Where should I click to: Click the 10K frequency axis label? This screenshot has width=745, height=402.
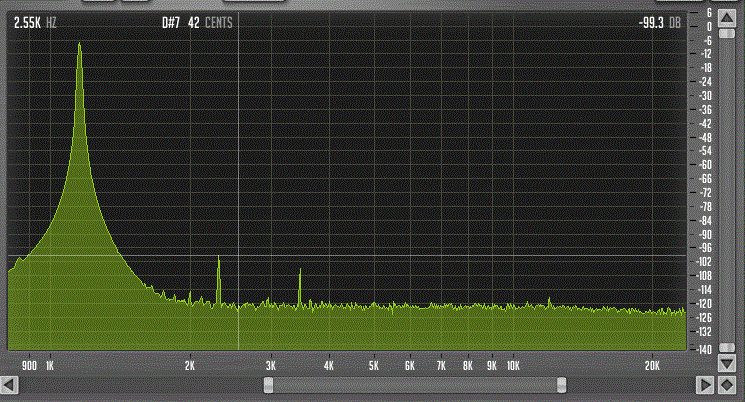click(513, 365)
